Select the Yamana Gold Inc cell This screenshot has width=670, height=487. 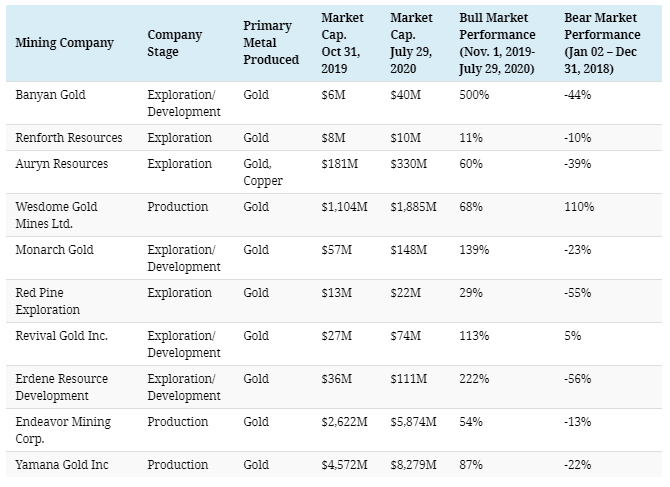point(62,465)
